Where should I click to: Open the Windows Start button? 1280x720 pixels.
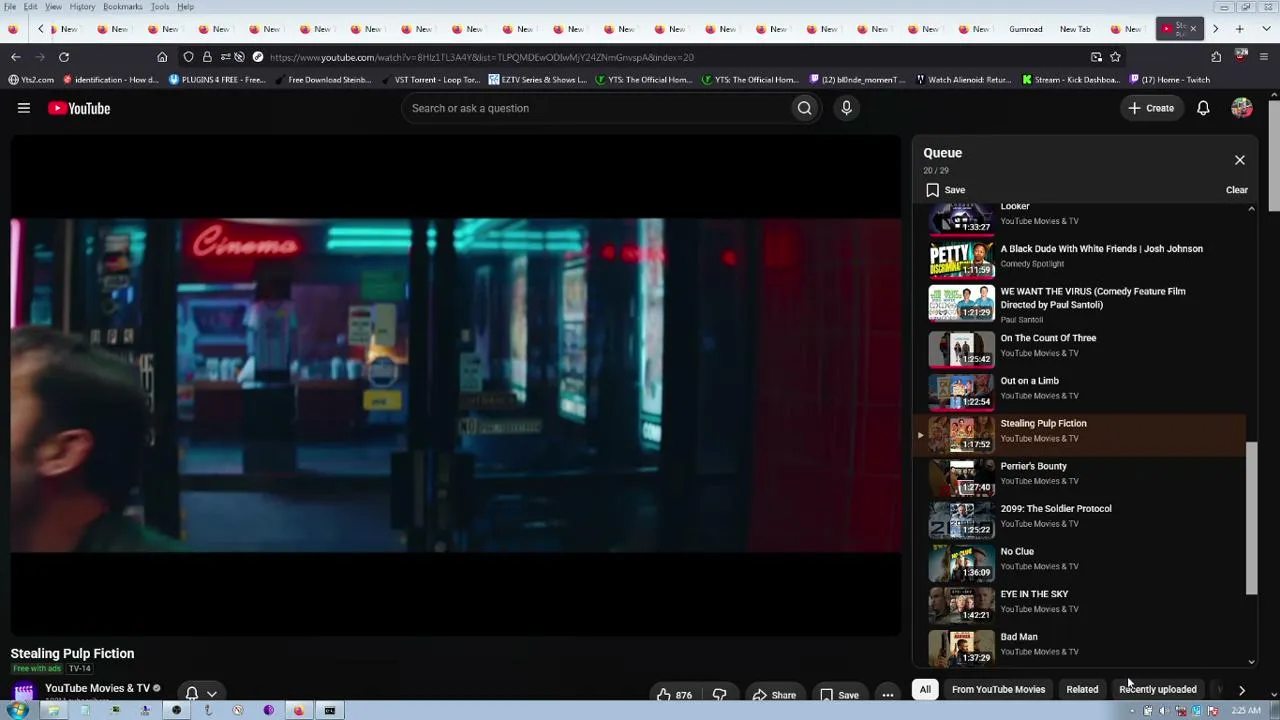[x=17, y=711]
